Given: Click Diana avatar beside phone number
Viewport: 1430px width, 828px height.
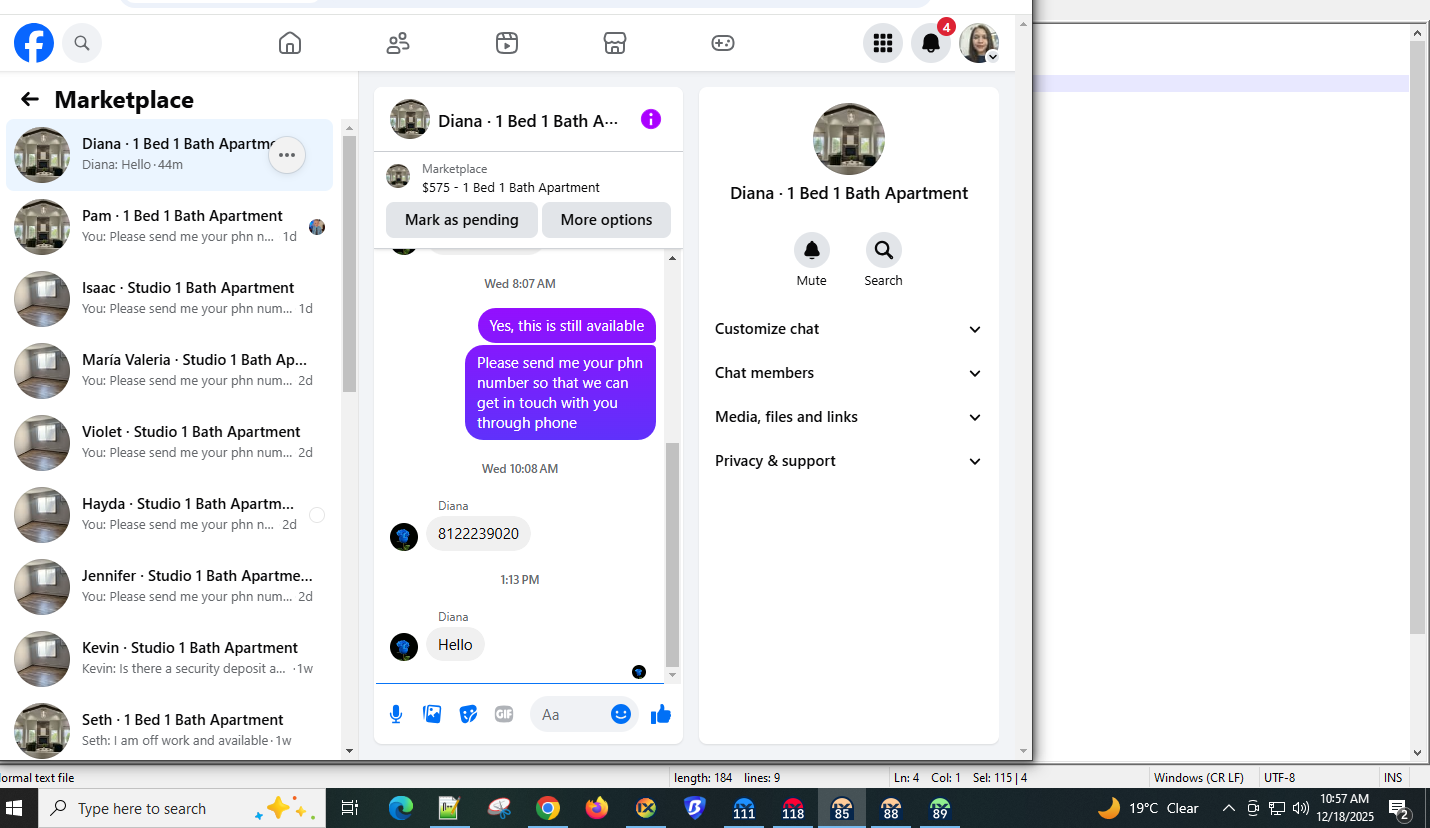Looking at the screenshot, I should click(404, 537).
